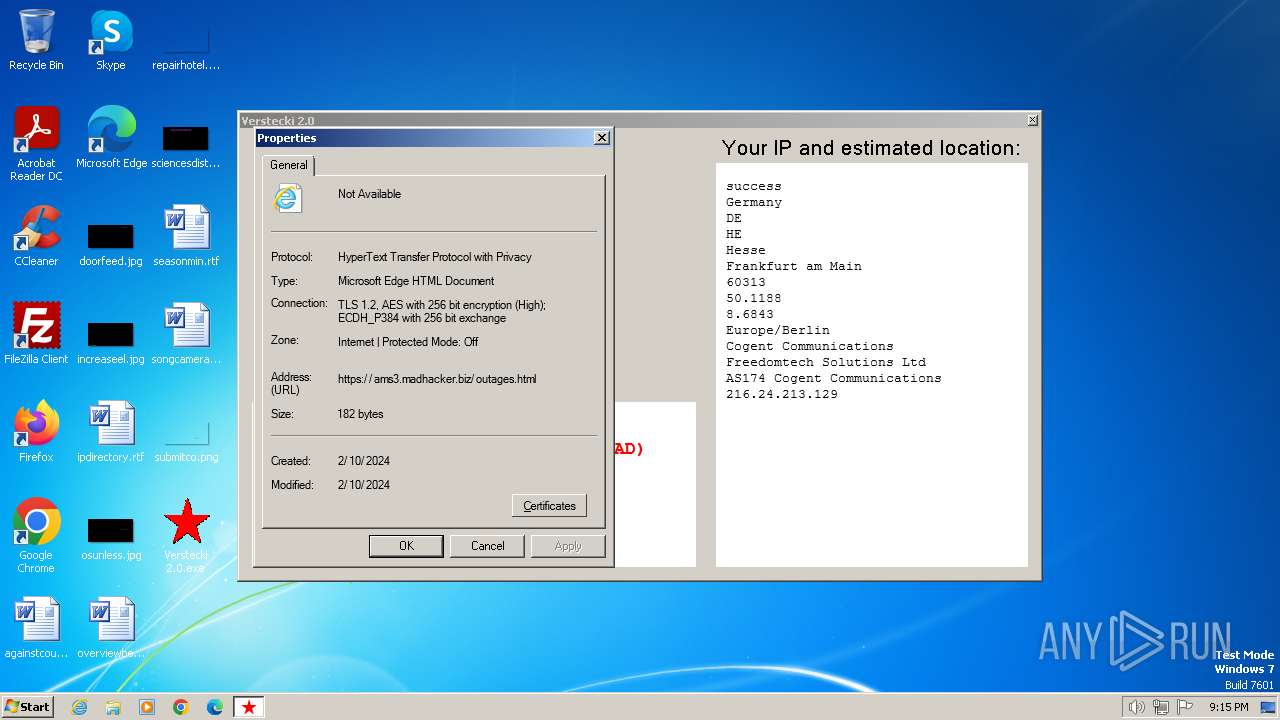
Task: Confirm Properties dialog with OK
Action: coord(406,546)
